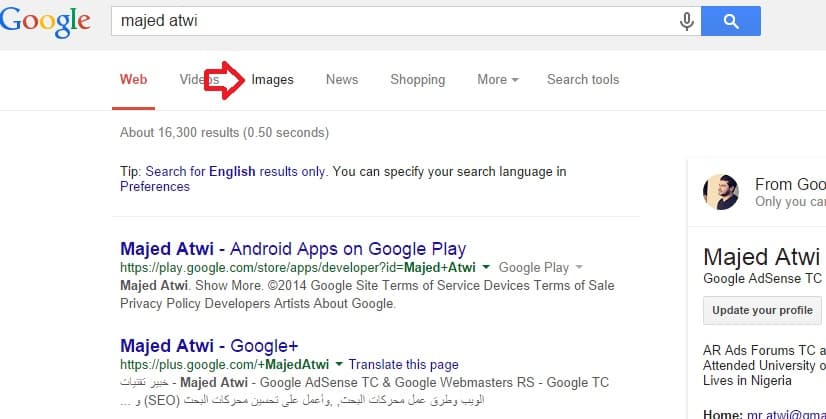Open Majed Atwi profile photo

coord(721,192)
